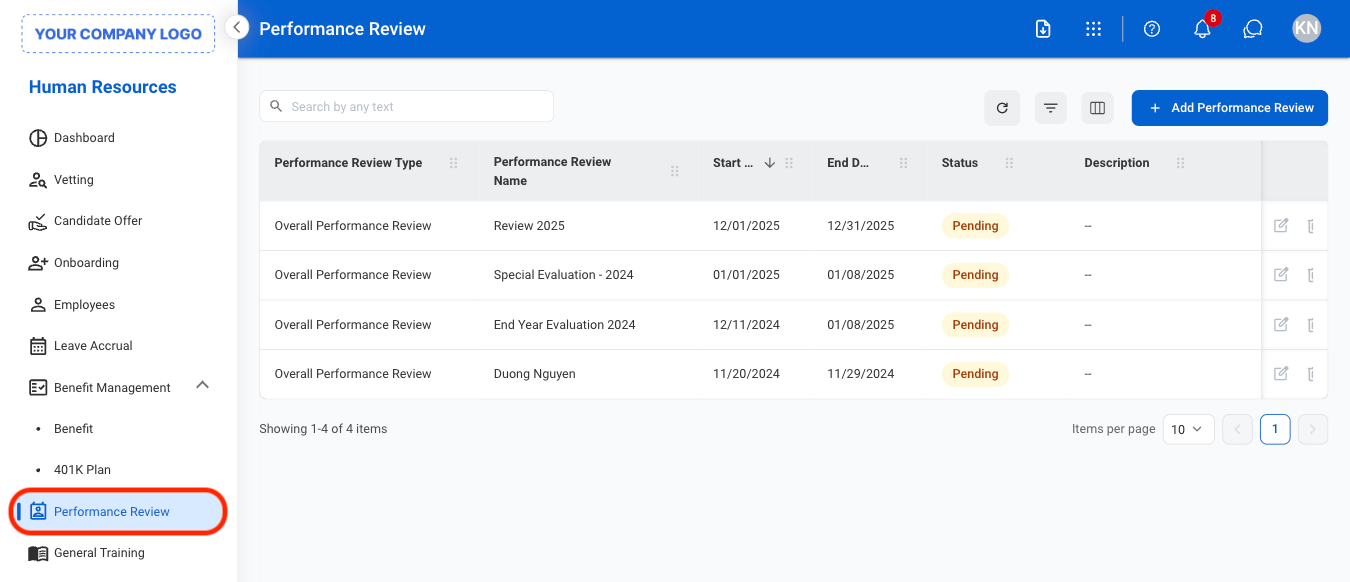Go to page 1 in pagination
1350x582 pixels.
tap(1275, 429)
